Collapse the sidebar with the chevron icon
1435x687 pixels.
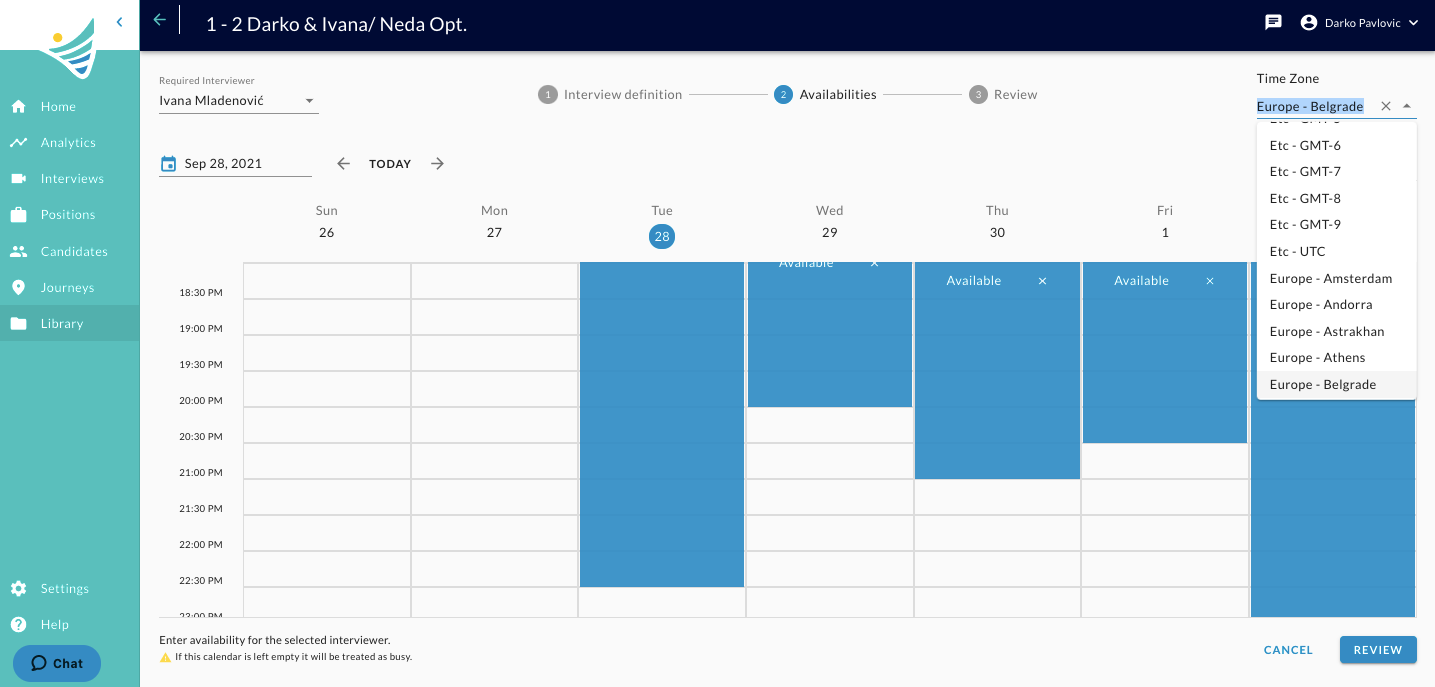click(119, 21)
